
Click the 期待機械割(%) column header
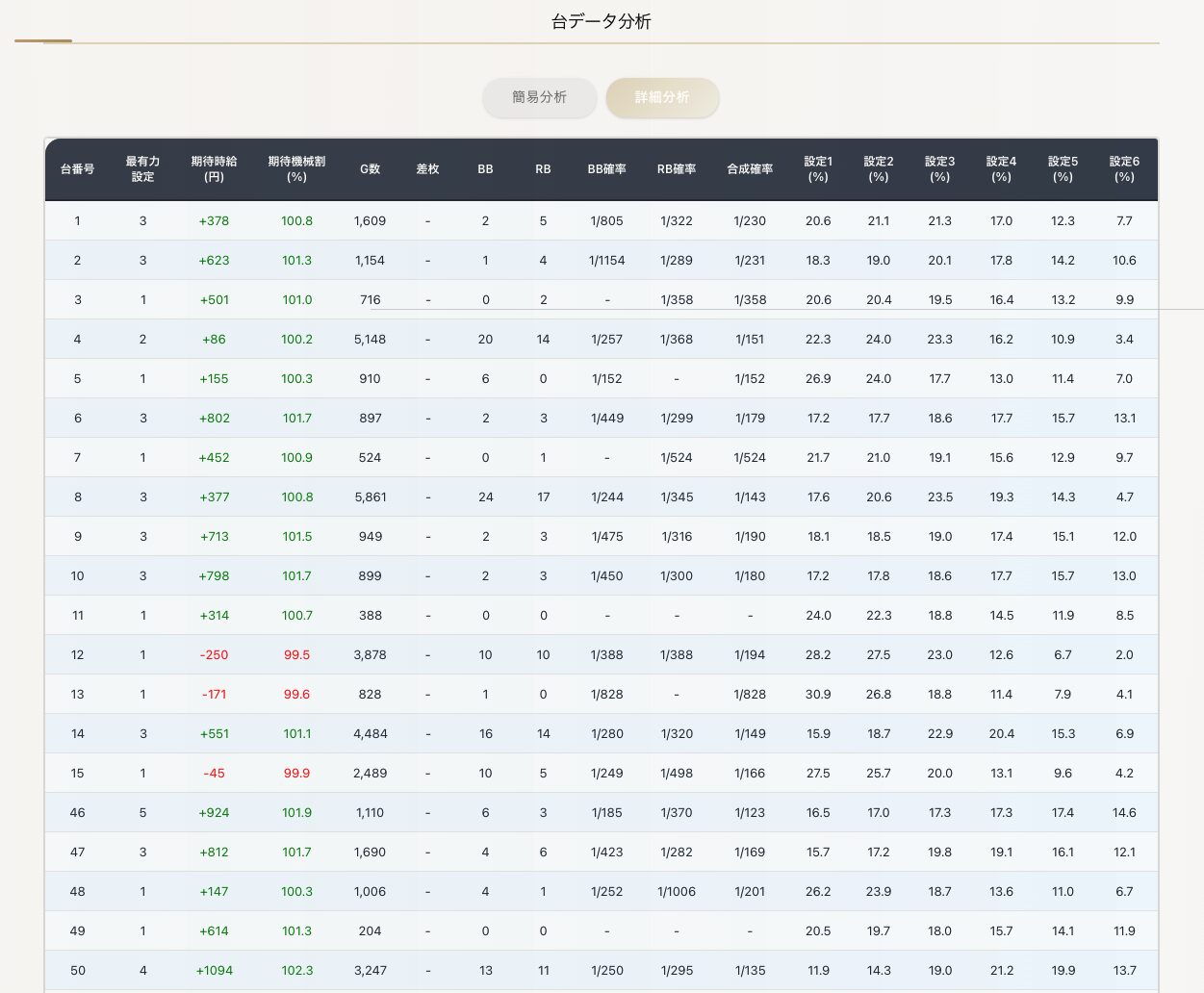pos(296,169)
